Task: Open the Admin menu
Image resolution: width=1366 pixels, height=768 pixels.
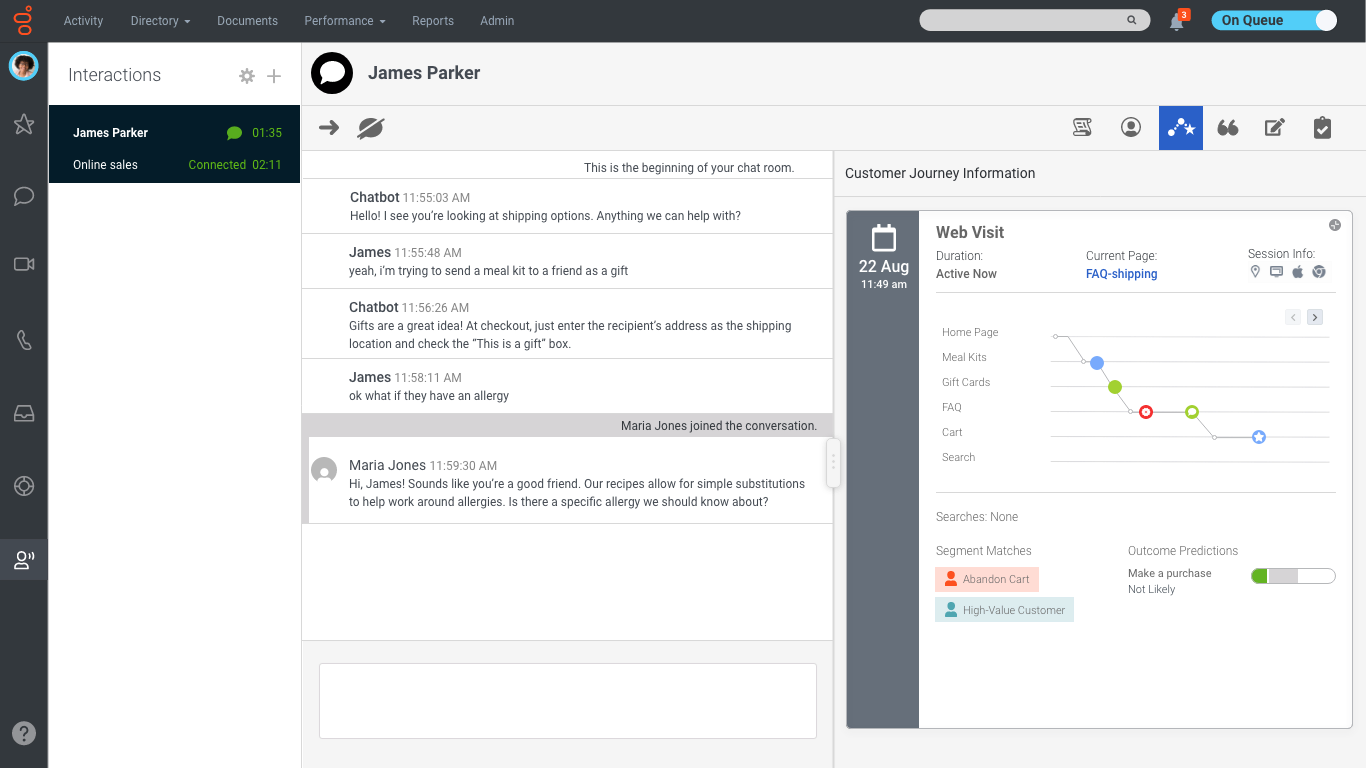Action: pos(497,20)
